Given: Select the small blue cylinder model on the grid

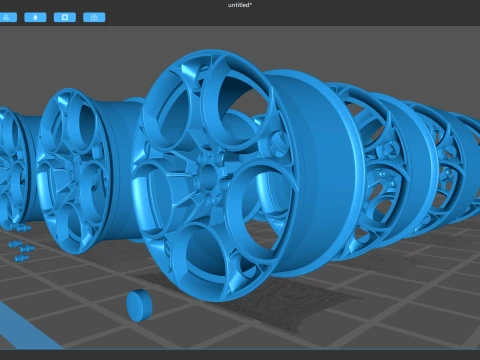Looking at the screenshot, I should tap(139, 305).
